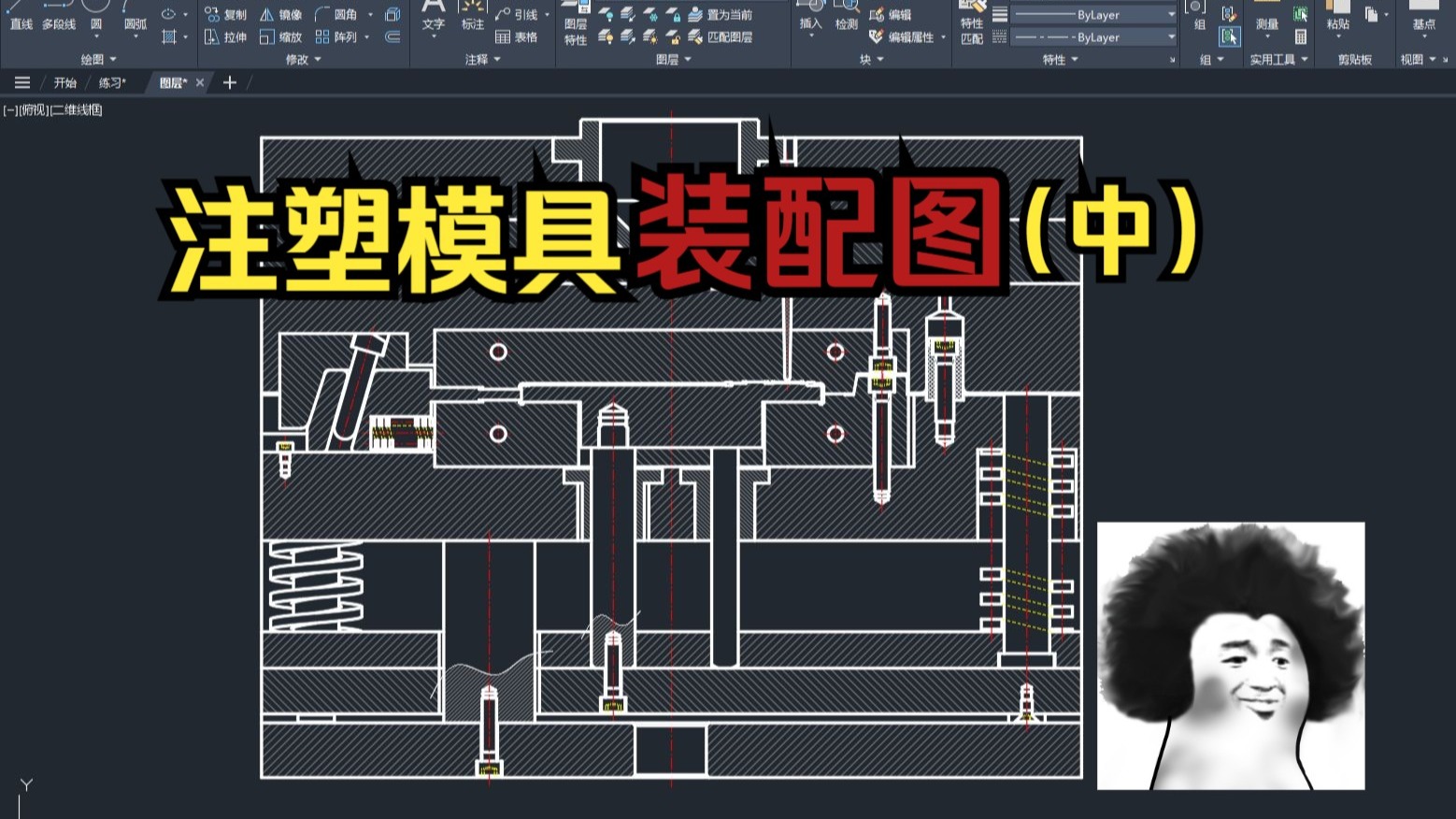Screen dimensions: 1456x819
Task: Open the 图层特性 (Layer Properties) manager
Action: [x=575, y=28]
